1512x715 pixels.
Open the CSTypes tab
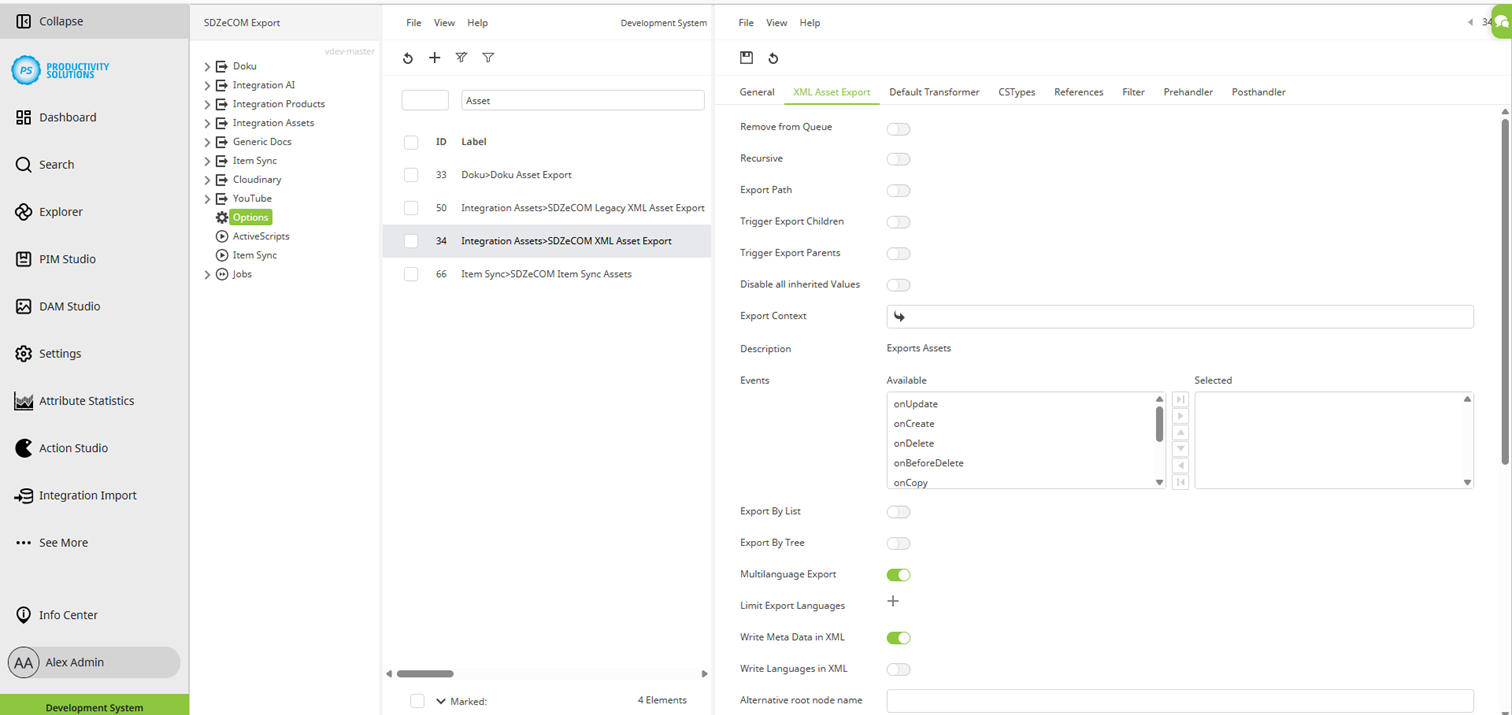click(x=1017, y=92)
